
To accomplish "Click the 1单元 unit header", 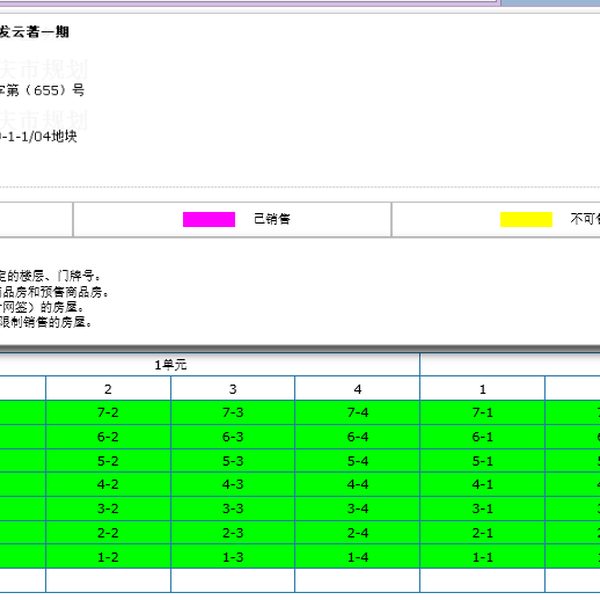I will pyautogui.click(x=171, y=365).
